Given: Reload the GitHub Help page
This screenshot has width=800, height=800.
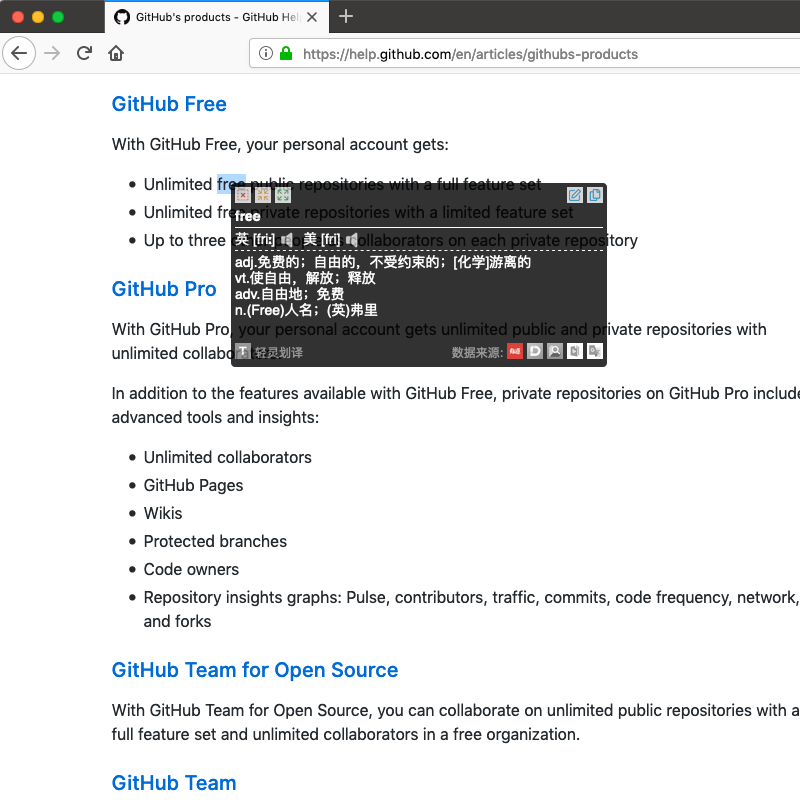Looking at the screenshot, I should (x=84, y=53).
